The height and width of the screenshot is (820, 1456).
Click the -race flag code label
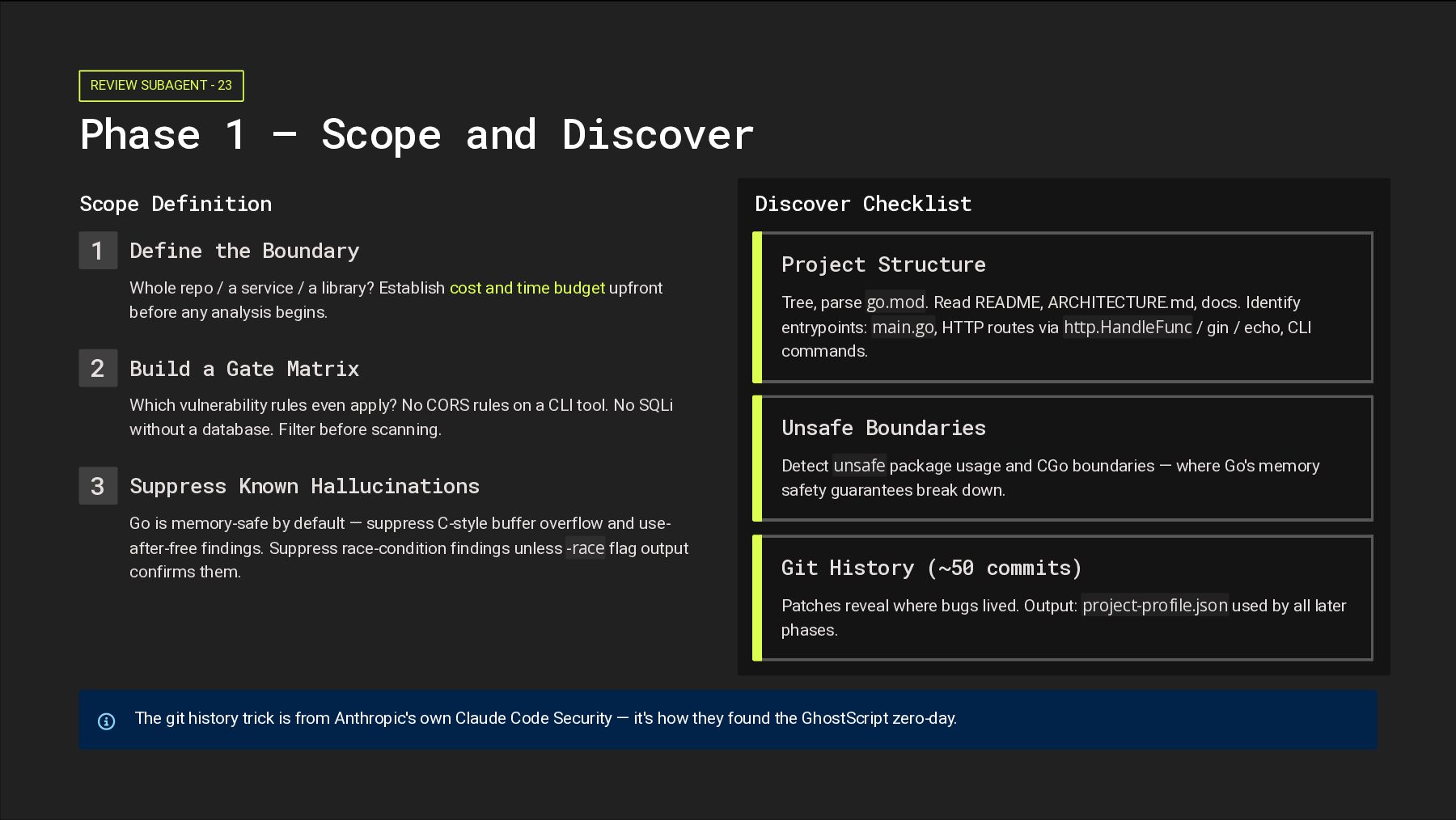tap(585, 548)
